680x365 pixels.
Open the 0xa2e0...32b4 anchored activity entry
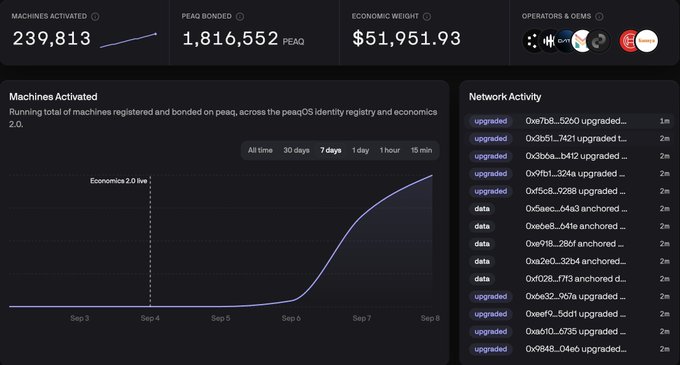pyautogui.click(x=569, y=261)
